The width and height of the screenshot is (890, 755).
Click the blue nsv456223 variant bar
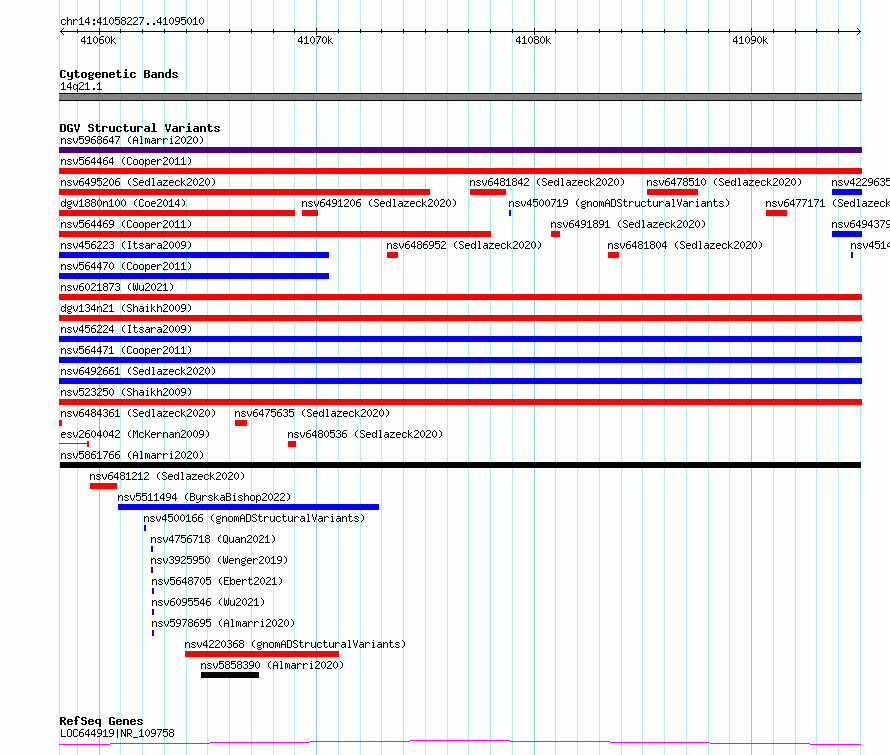tap(194, 255)
